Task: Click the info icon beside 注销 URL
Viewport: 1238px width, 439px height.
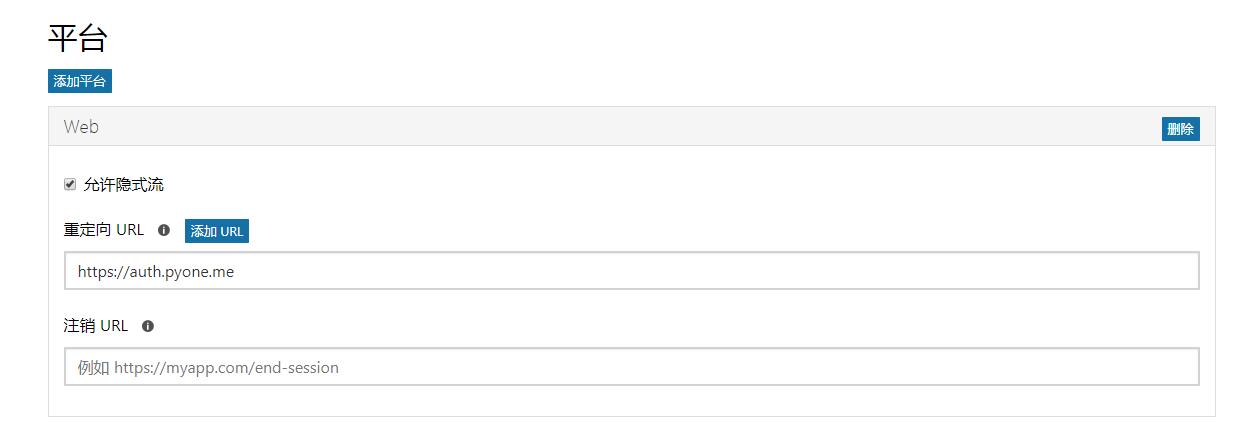Action: pos(148,326)
